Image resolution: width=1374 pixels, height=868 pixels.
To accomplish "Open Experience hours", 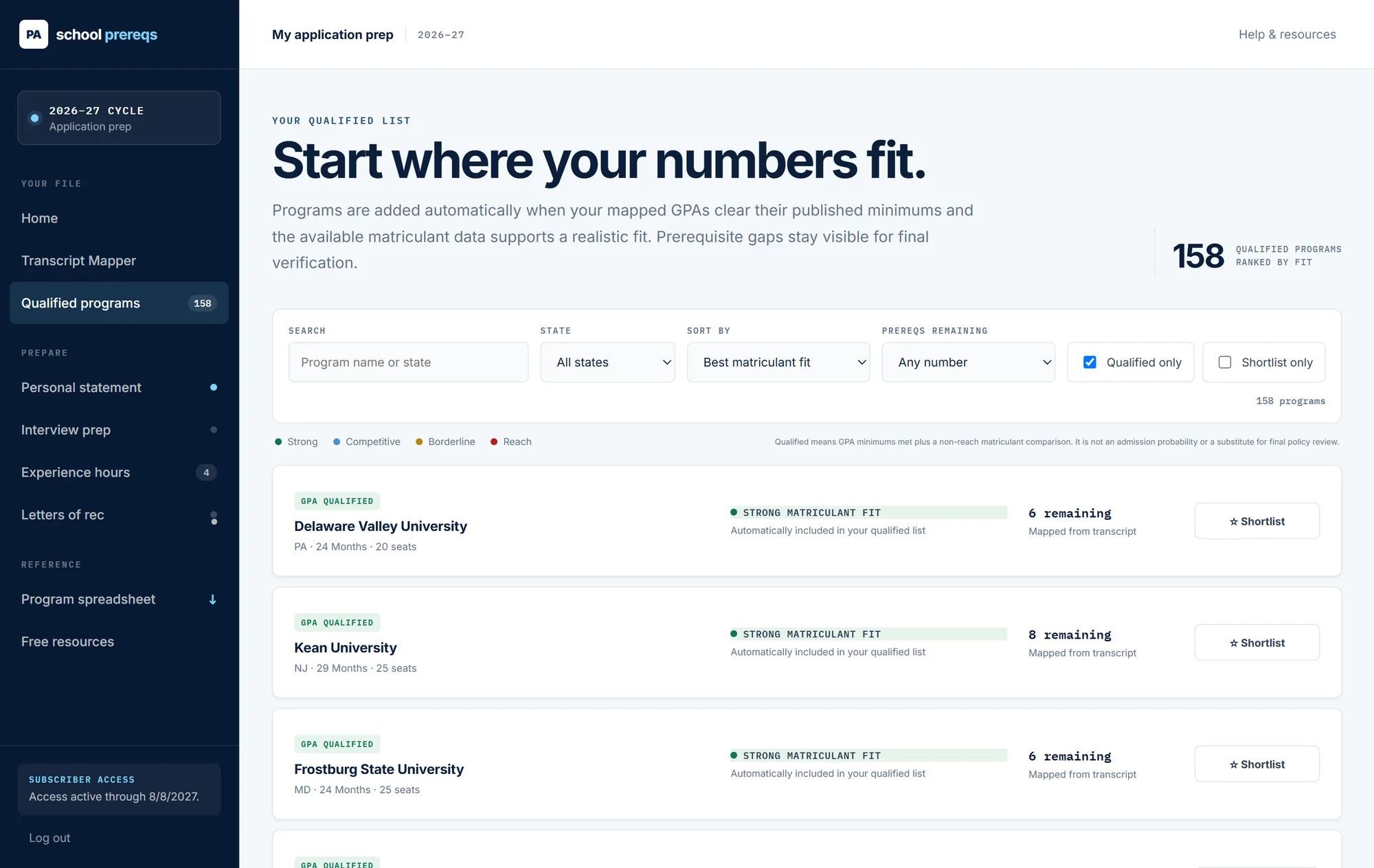I will tap(119, 472).
